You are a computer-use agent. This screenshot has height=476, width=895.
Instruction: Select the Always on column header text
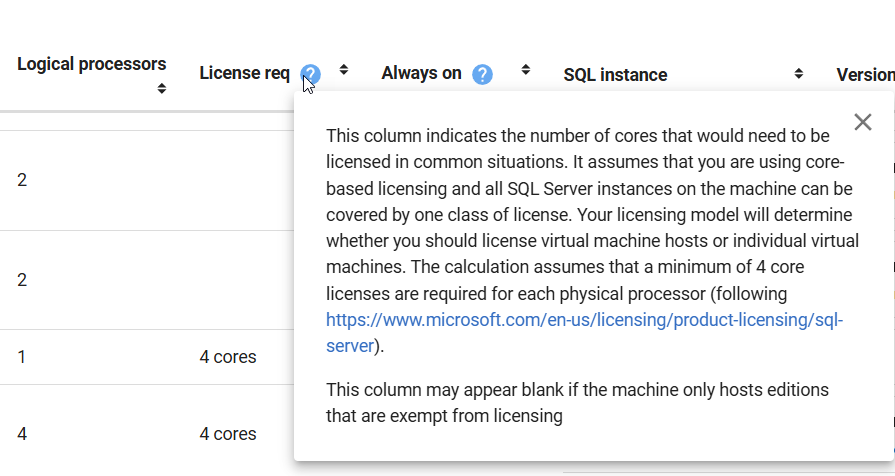[421, 73]
